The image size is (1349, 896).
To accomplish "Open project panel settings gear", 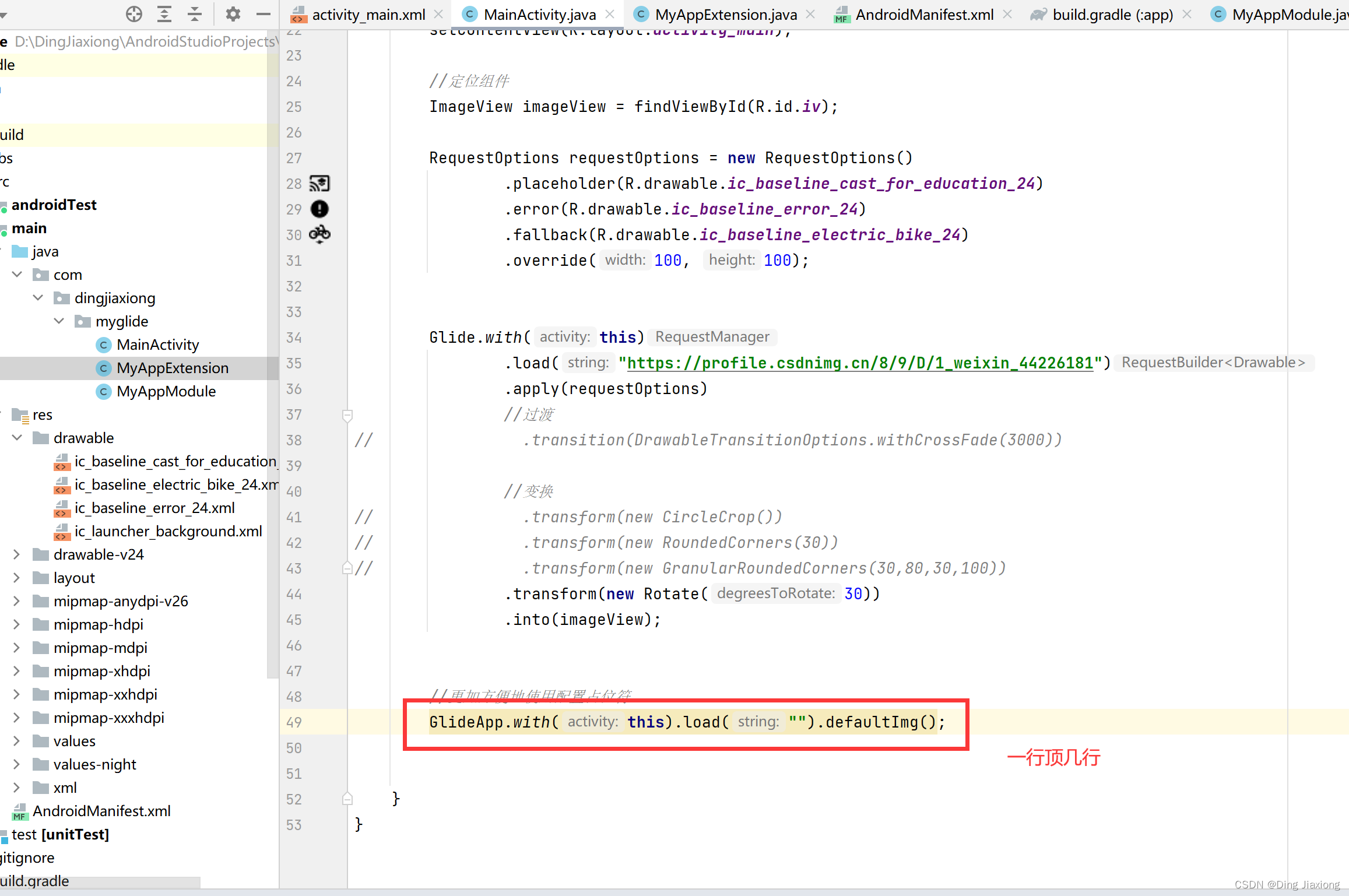I will [x=233, y=14].
